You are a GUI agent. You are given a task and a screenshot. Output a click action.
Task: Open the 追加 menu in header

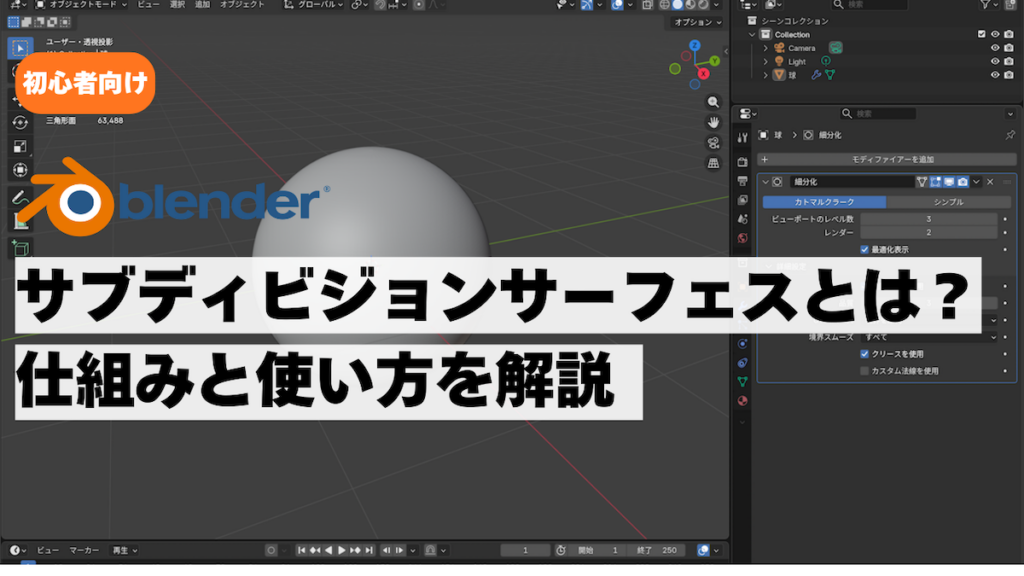pyautogui.click(x=203, y=5)
